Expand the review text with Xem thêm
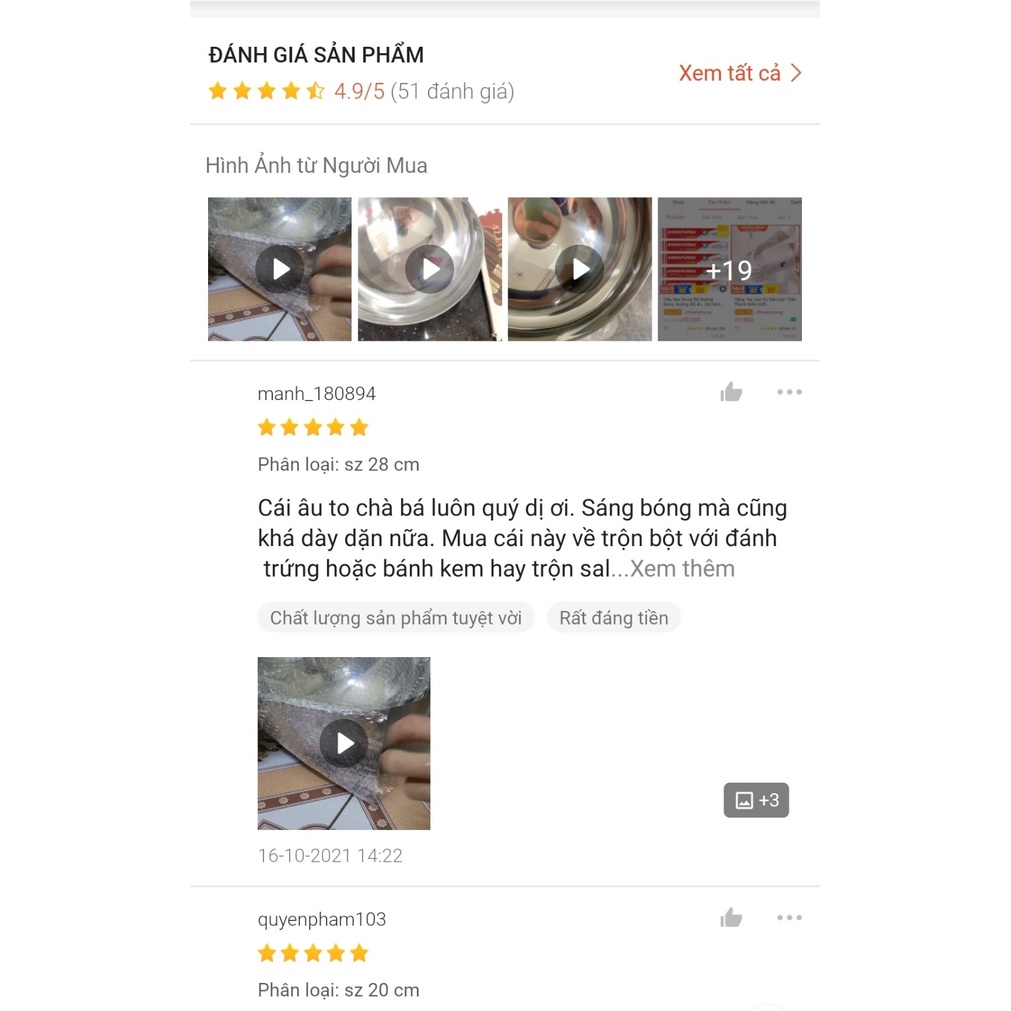Viewport: 1011px width, 1011px height. (x=682, y=569)
